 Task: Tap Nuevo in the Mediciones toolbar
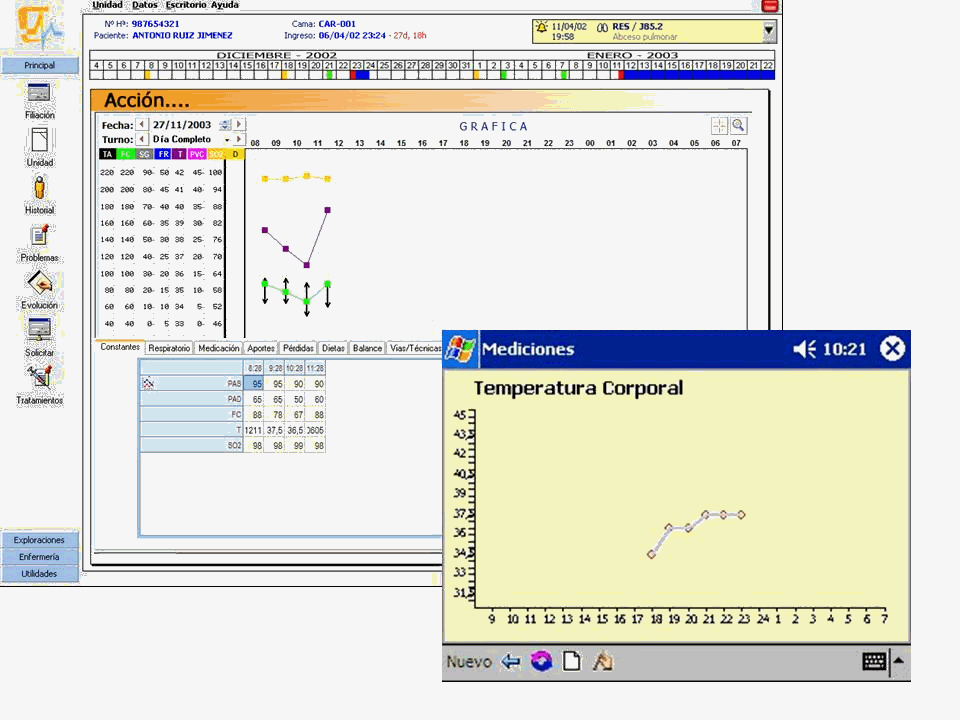tap(468, 661)
